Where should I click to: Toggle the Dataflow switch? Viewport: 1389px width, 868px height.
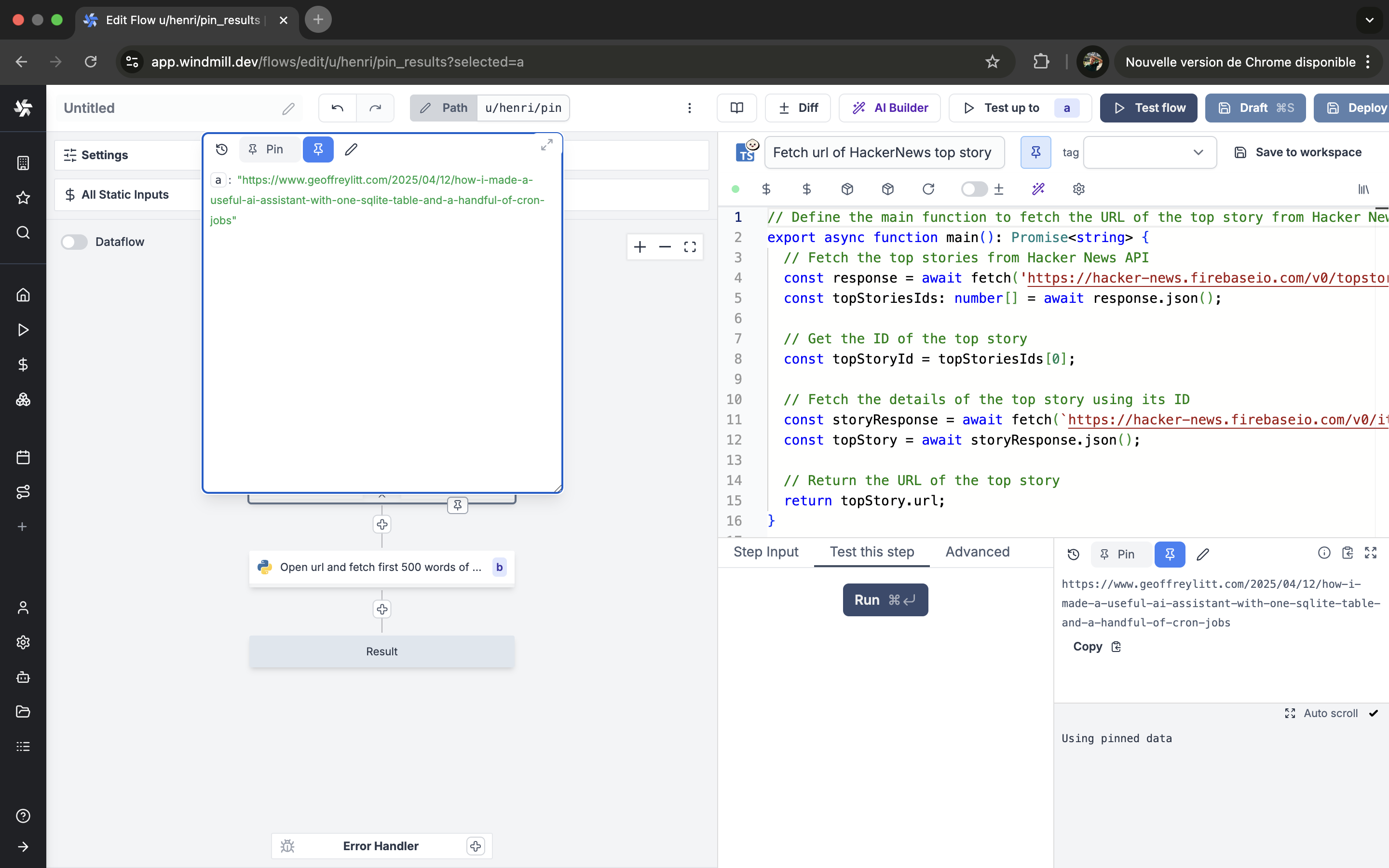tap(75, 242)
